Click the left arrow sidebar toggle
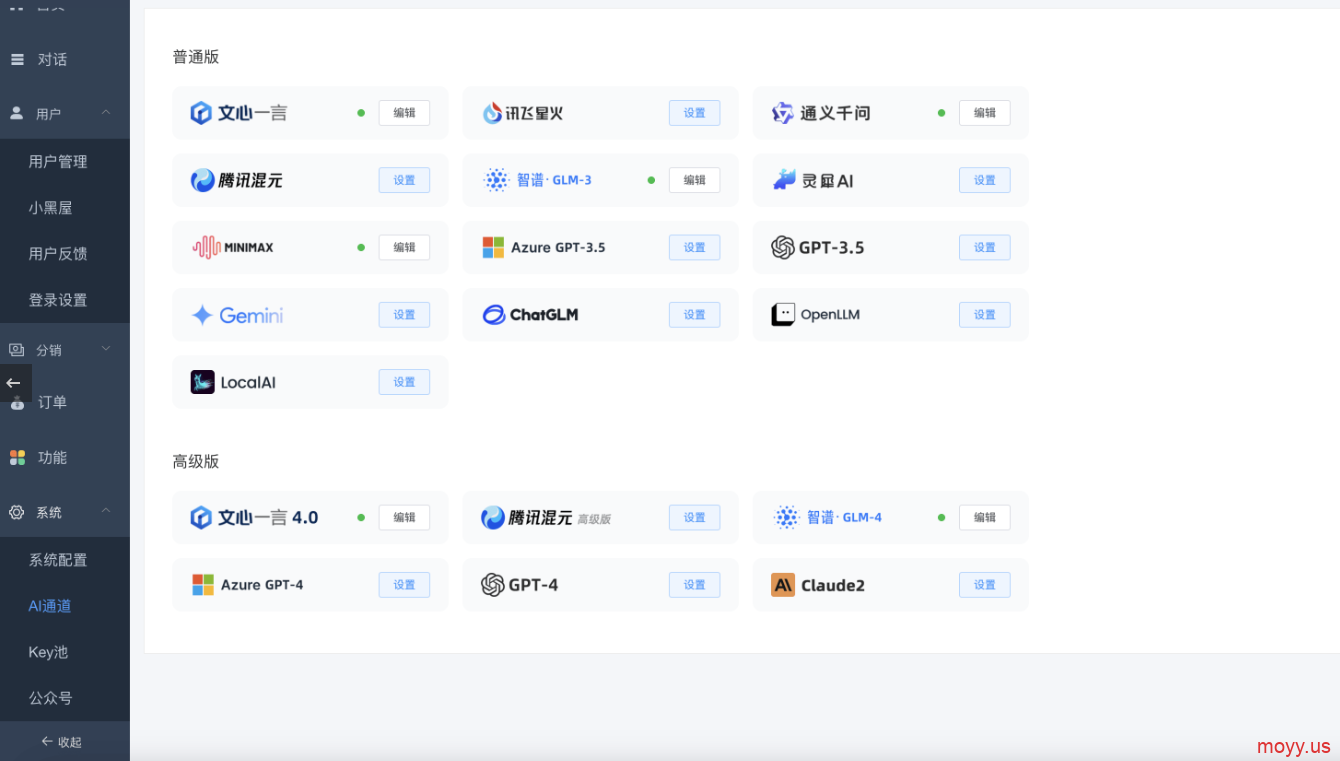The width and height of the screenshot is (1340, 761). coord(14,383)
